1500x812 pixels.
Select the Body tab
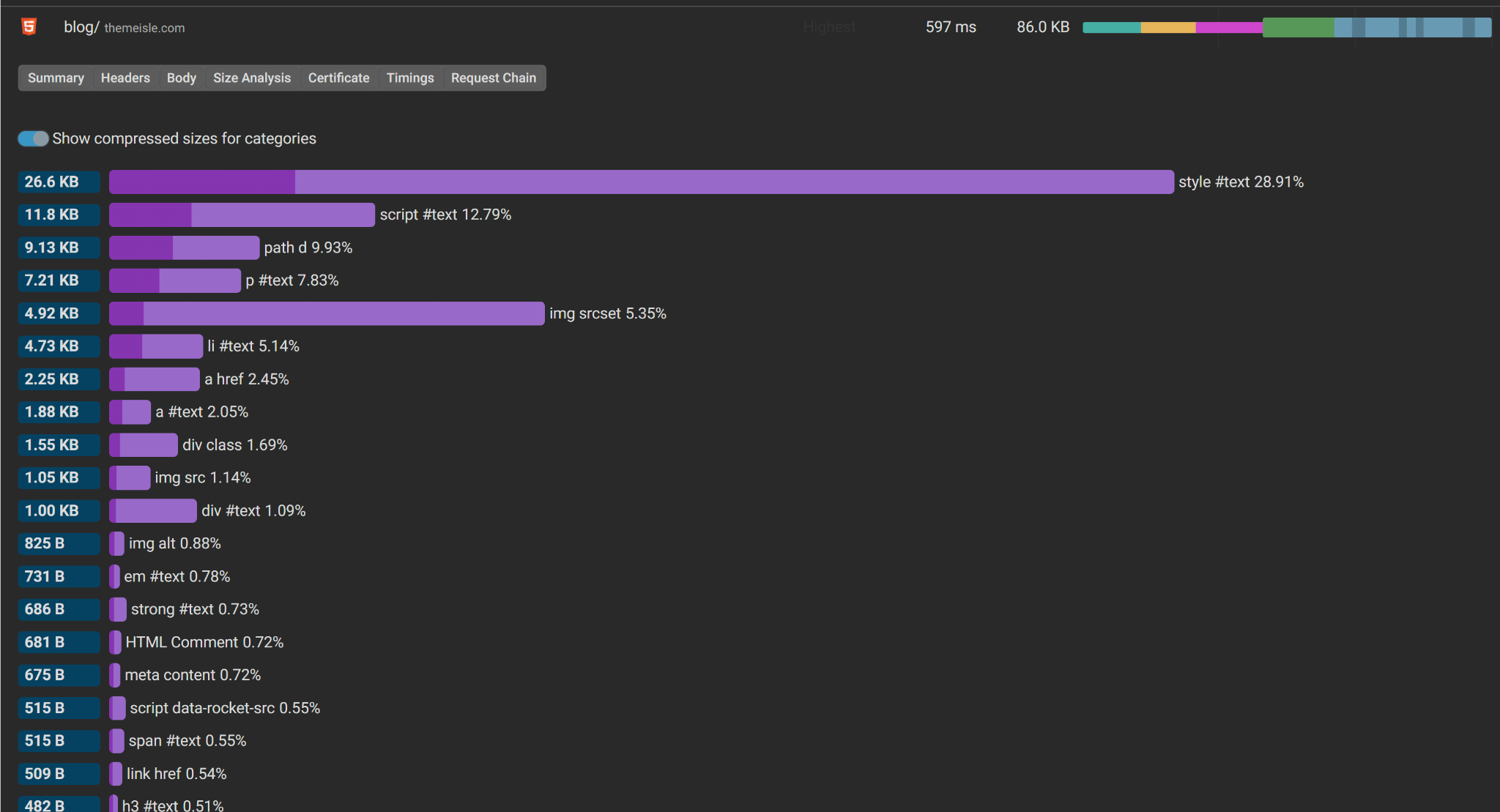181,78
